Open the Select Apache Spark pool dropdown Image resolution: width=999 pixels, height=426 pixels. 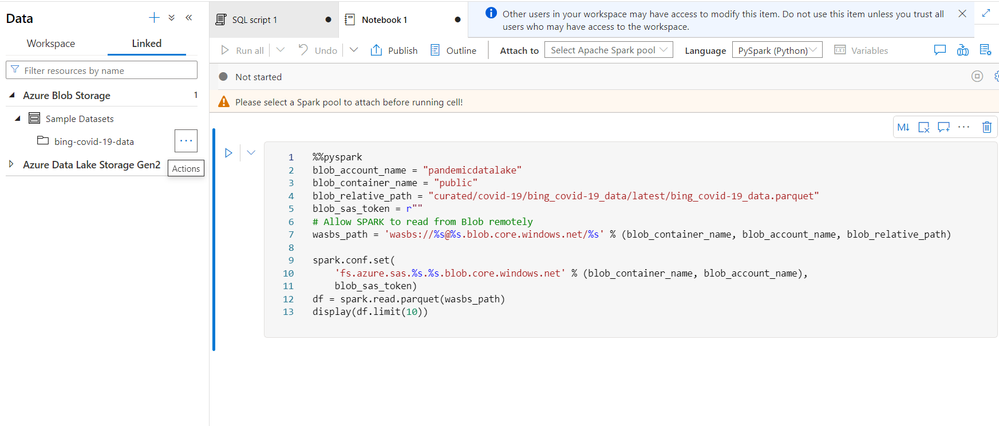point(608,50)
